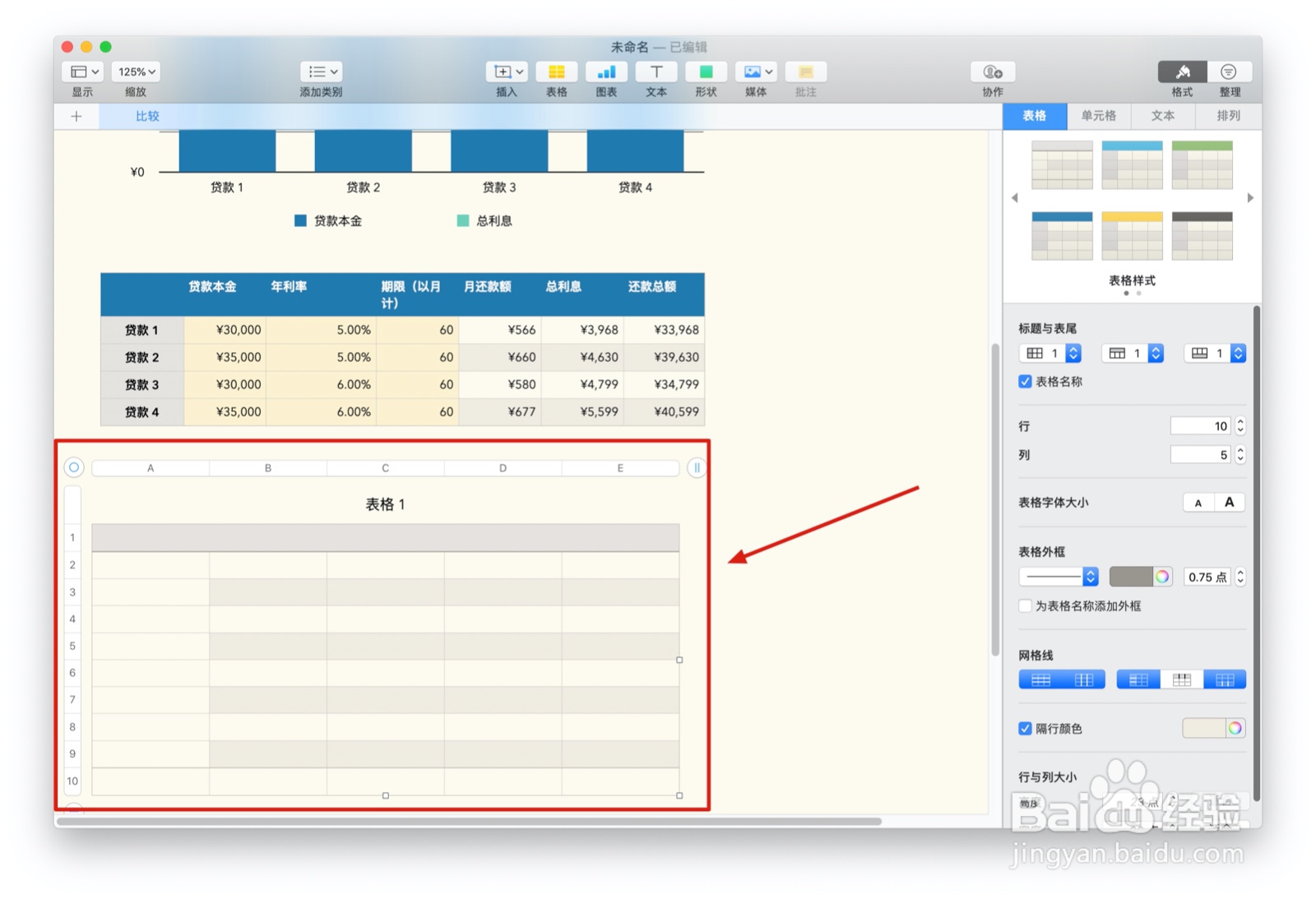Toggle vertical body gridlines button
The width and height of the screenshot is (1316, 899).
coord(1084,679)
